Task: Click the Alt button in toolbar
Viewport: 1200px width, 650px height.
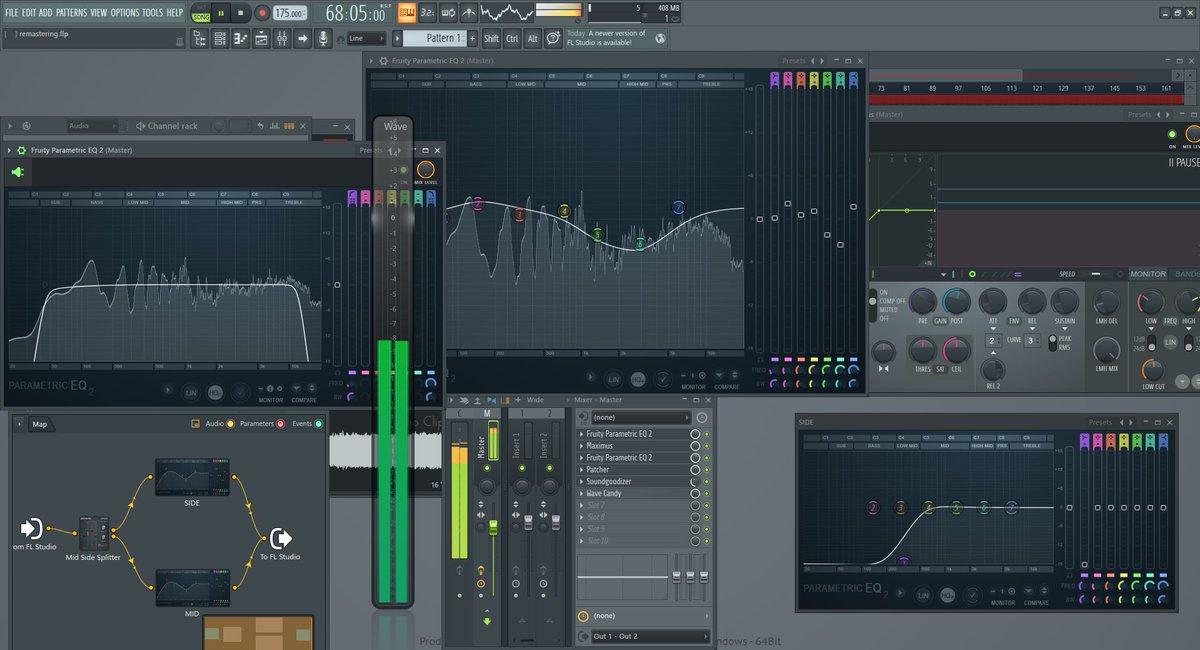Action: point(533,38)
